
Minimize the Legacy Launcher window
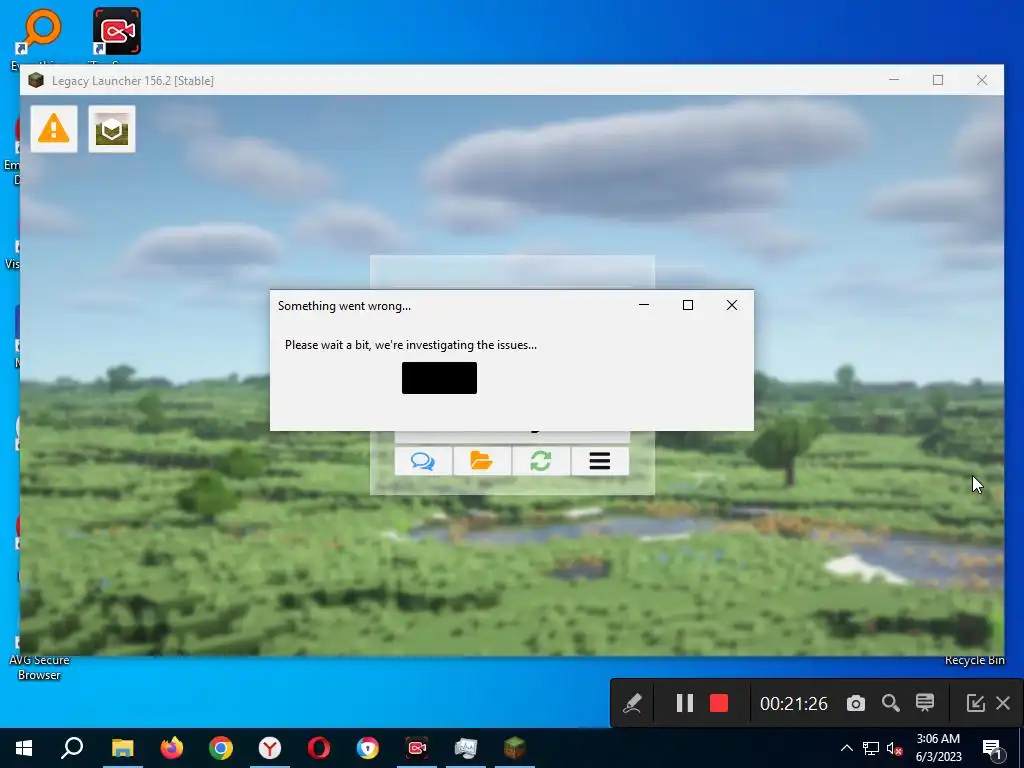tap(894, 80)
